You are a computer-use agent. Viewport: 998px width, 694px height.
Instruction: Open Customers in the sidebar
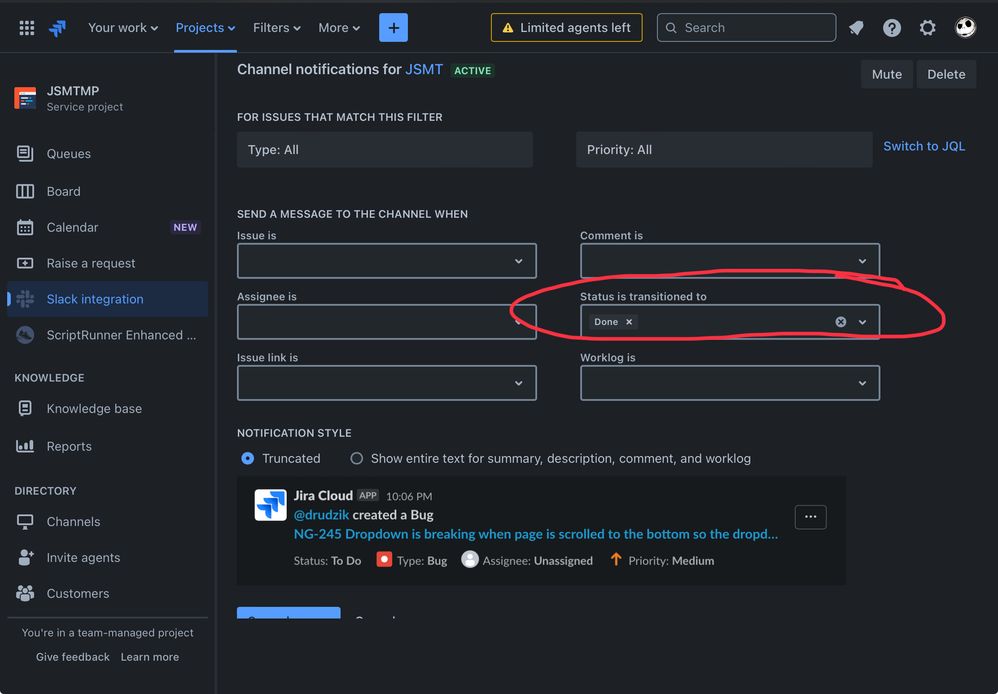tap(107, 593)
